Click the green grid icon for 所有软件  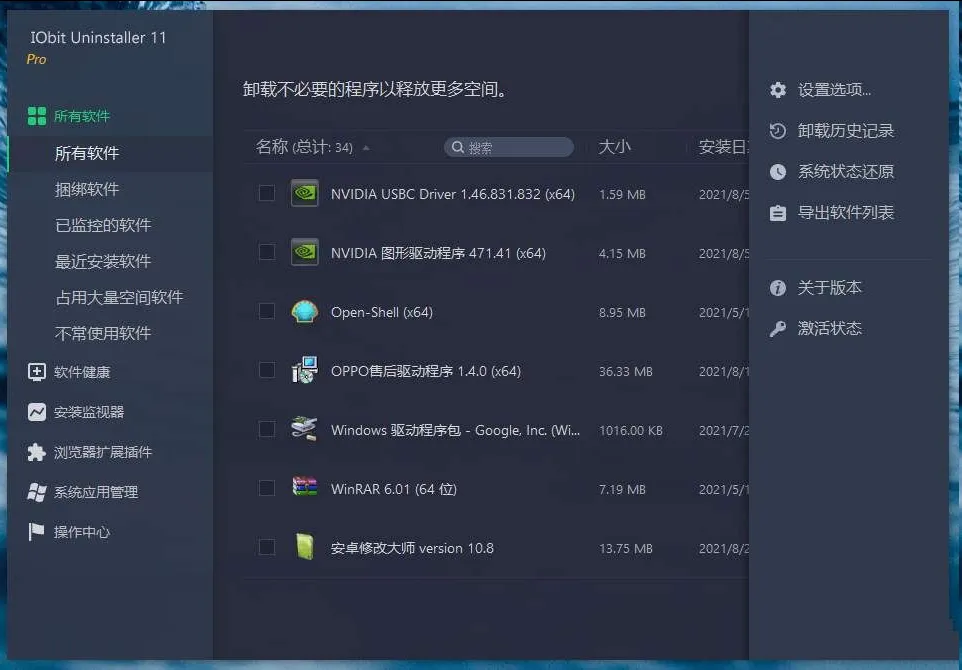(37, 116)
